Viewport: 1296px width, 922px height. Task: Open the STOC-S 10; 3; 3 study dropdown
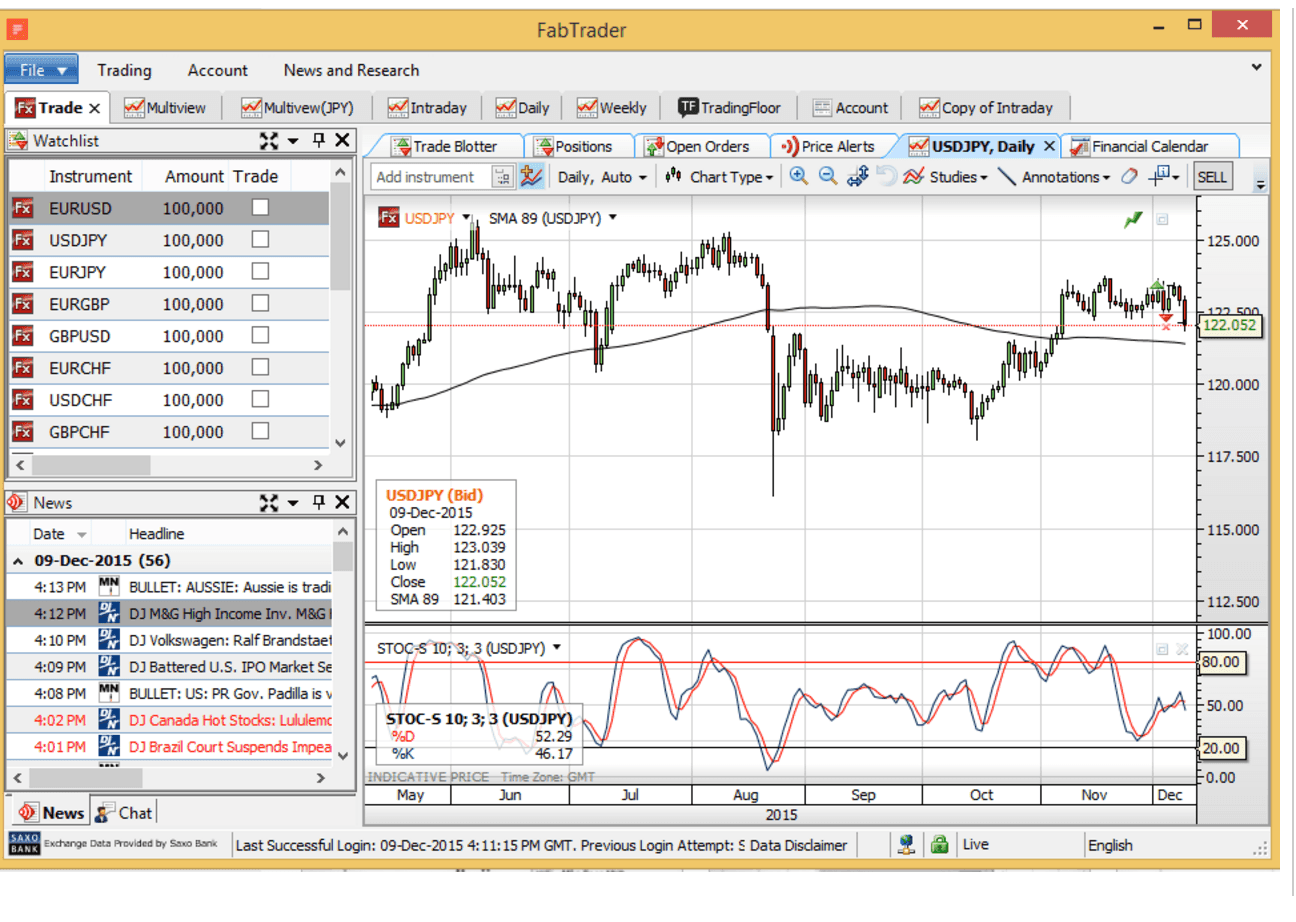coord(557,648)
